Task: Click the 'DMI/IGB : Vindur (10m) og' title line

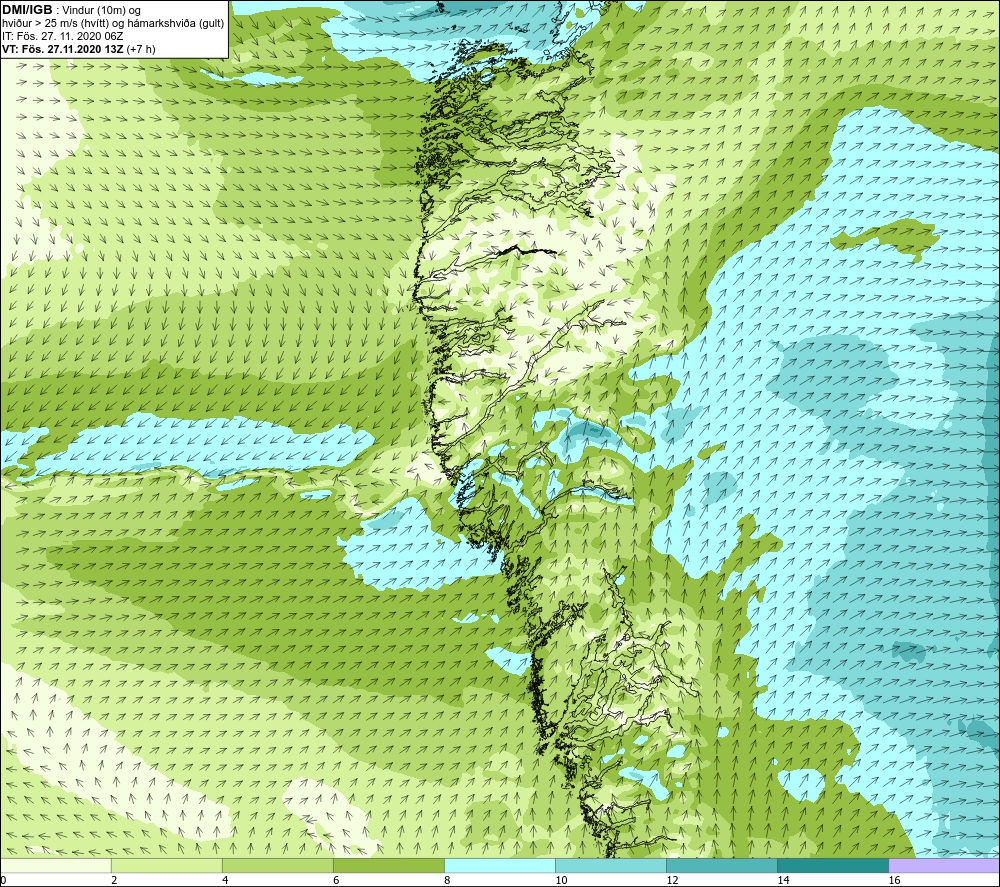Action: pyautogui.click(x=71, y=10)
